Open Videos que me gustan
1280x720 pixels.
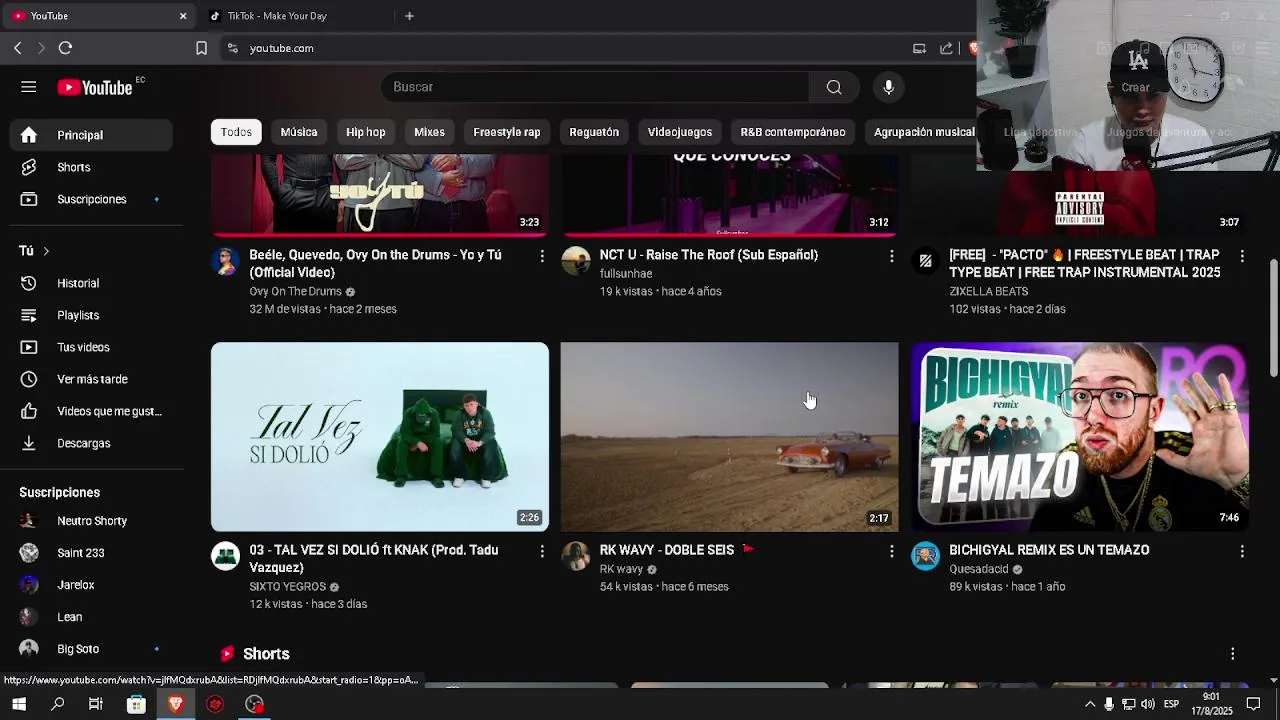click(x=91, y=411)
